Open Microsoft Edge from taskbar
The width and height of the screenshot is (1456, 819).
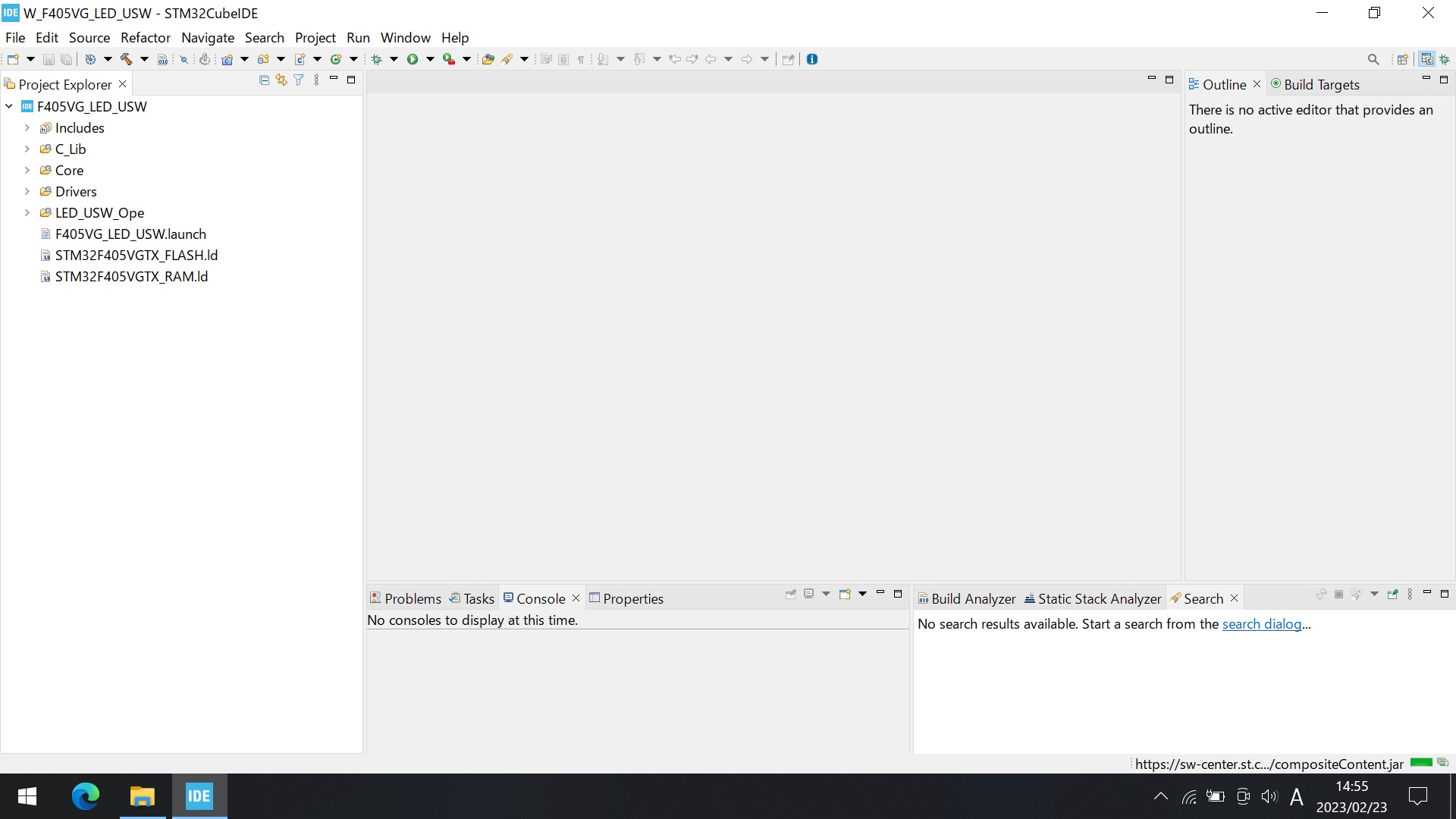click(85, 796)
